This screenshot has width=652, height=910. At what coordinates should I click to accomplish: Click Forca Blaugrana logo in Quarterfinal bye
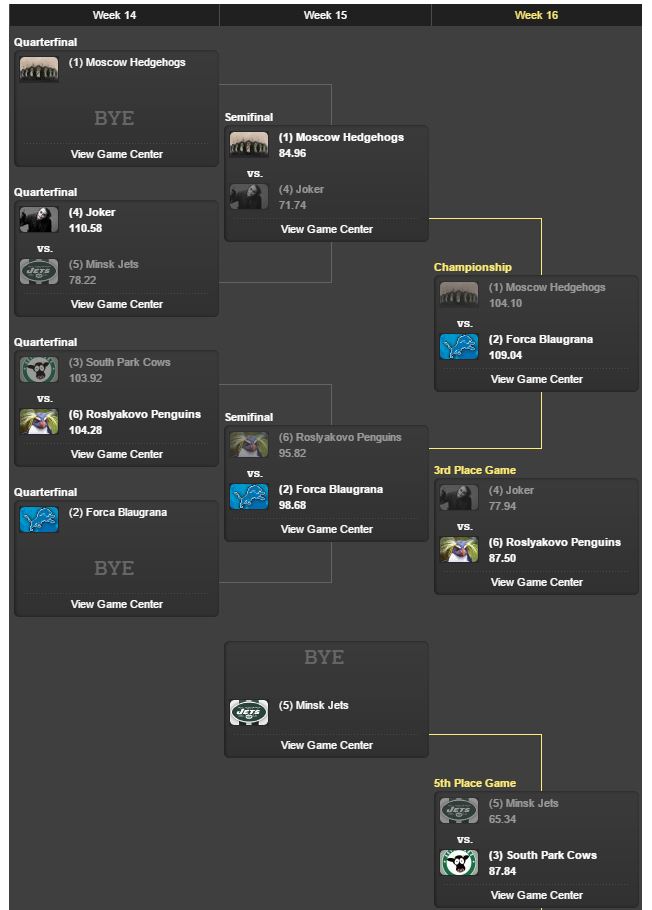point(39,519)
